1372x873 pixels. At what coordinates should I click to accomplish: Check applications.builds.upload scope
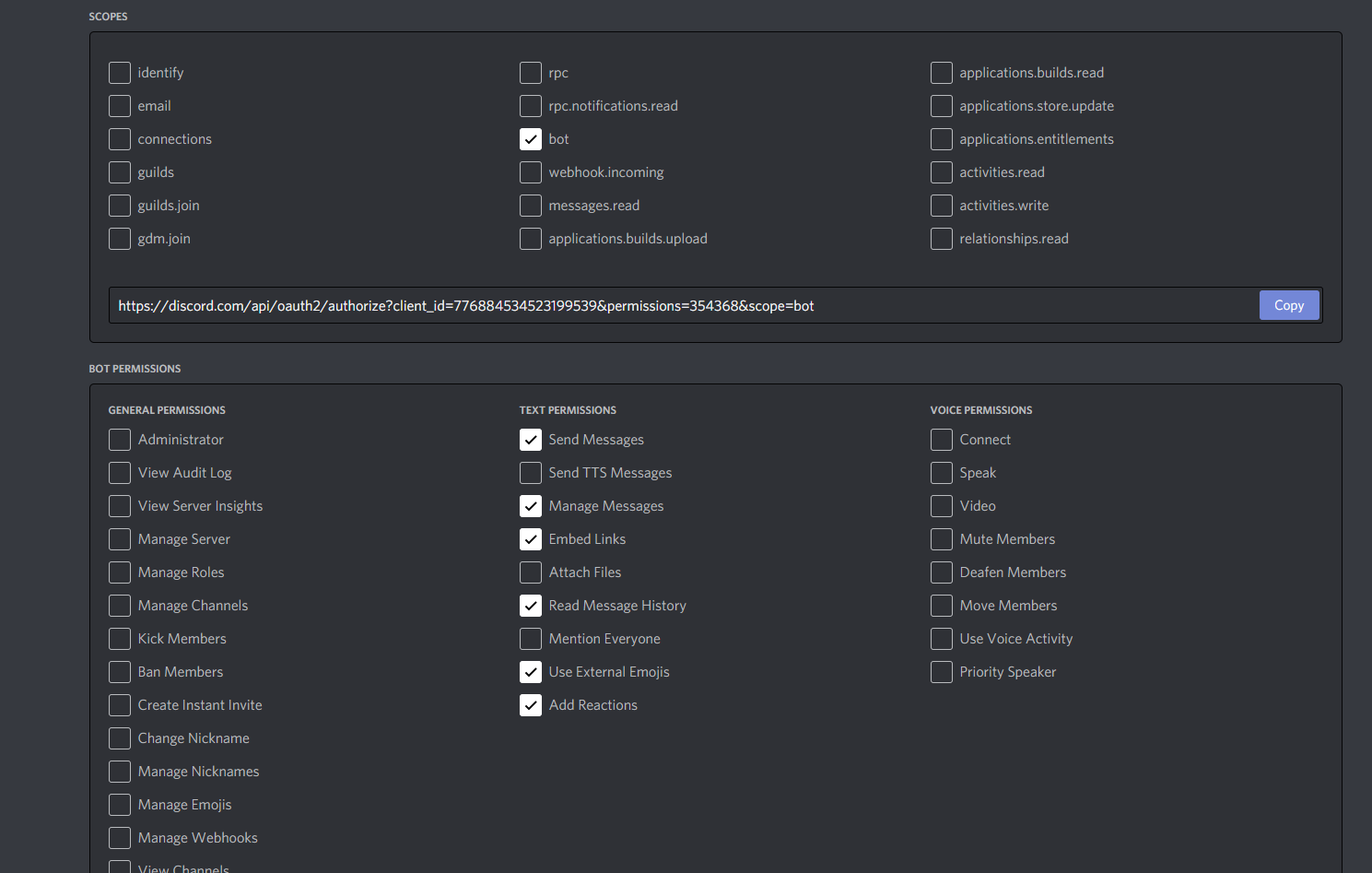coord(531,239)
